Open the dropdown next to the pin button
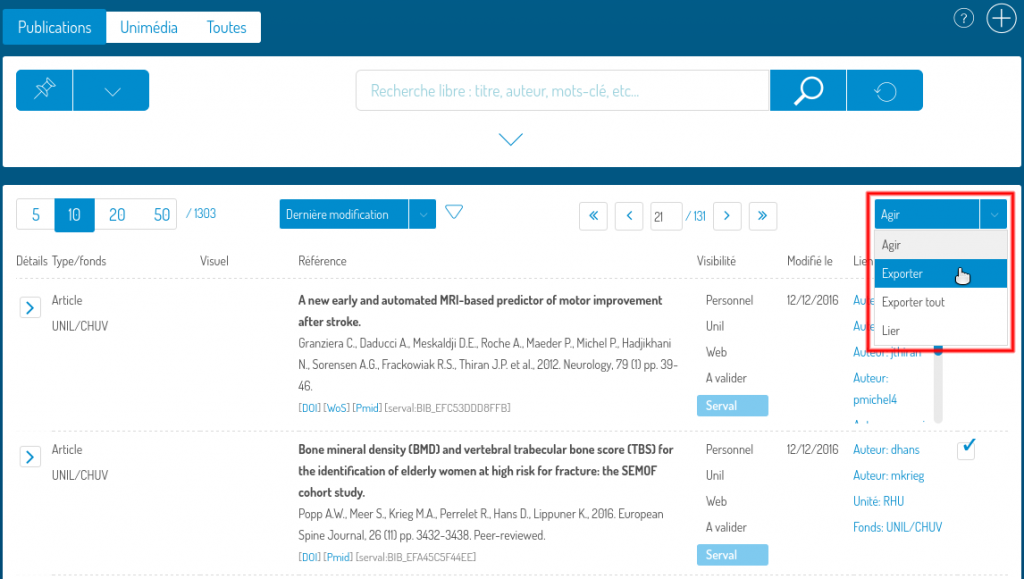1024x579 pixels. coord(112,90)
